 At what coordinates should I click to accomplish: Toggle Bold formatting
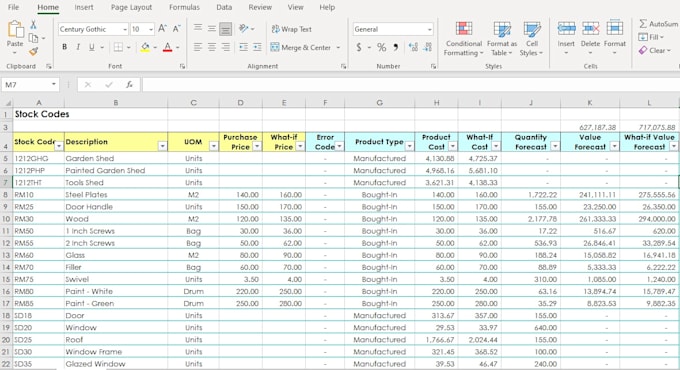64,47
